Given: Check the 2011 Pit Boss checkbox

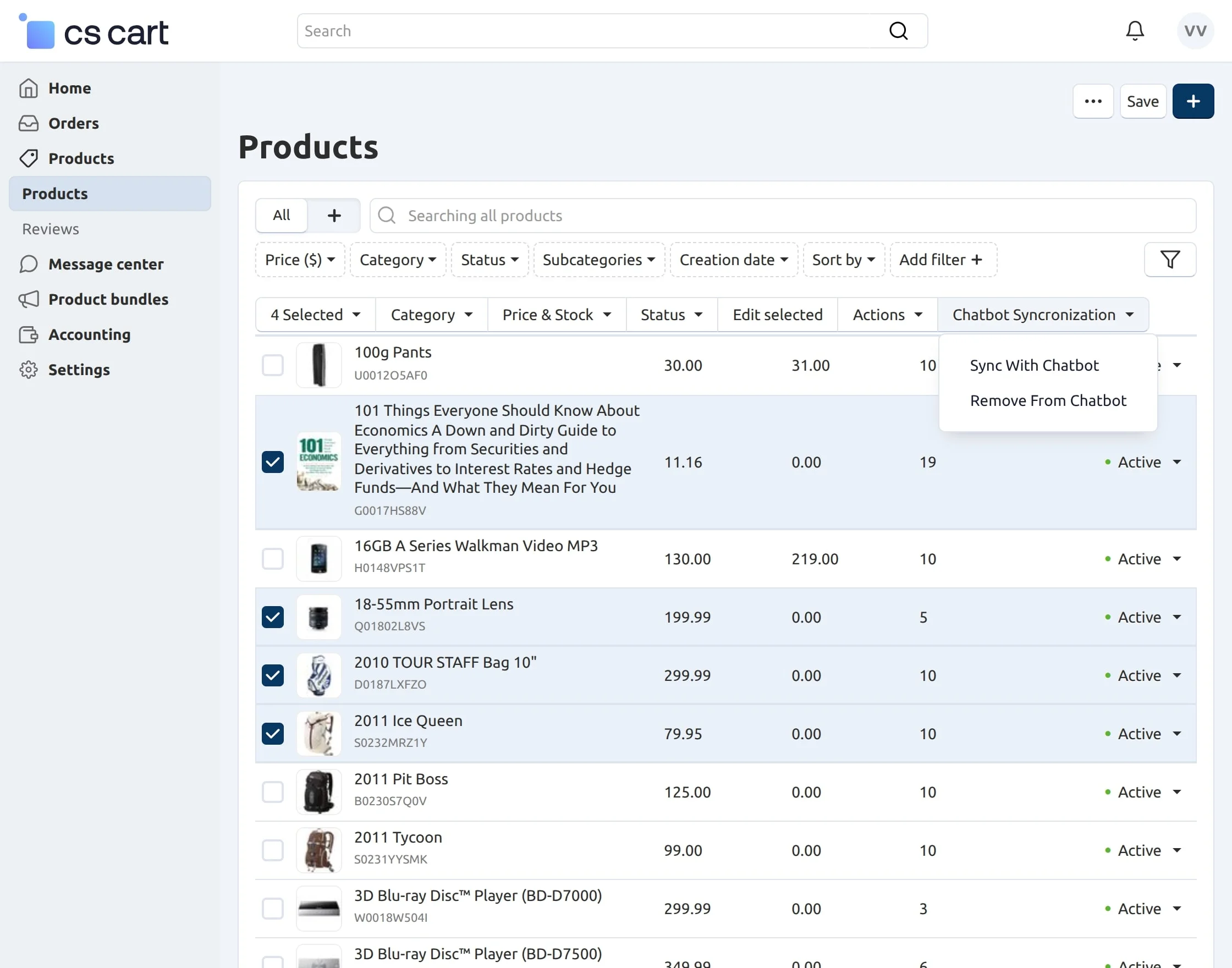Looking at the screenshot, I should tap(273, 792).
